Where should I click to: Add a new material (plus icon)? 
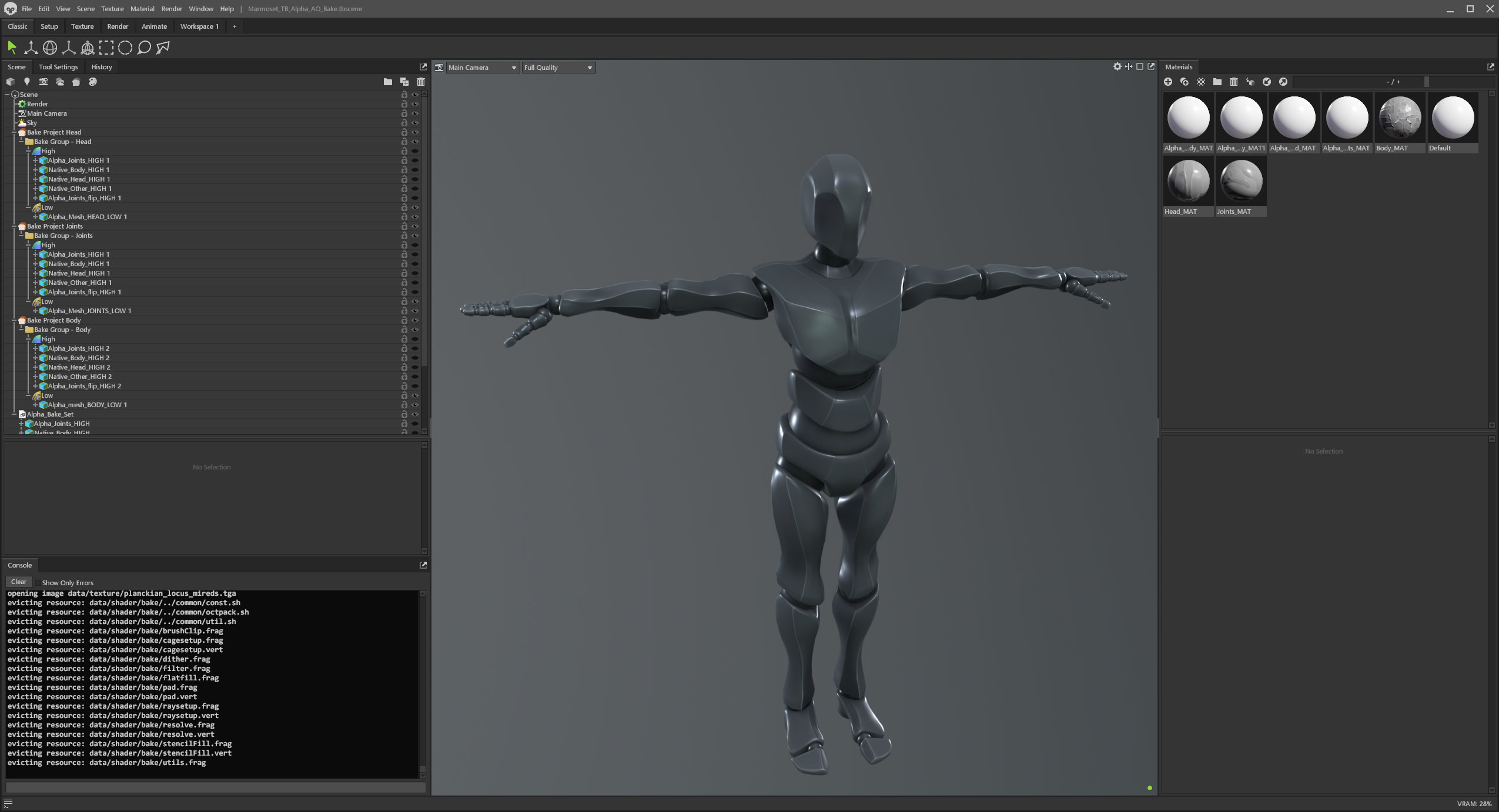coord(1167,82)
